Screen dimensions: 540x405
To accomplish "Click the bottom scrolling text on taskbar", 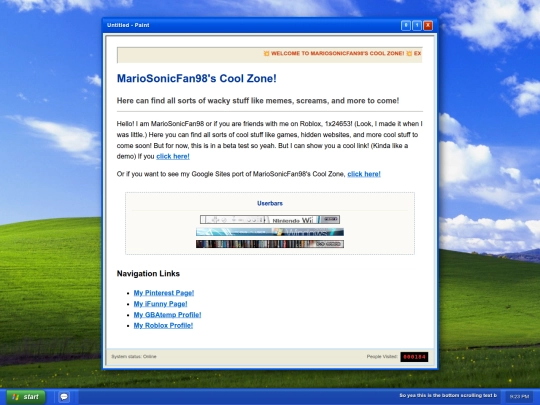I will pos(448,395).
